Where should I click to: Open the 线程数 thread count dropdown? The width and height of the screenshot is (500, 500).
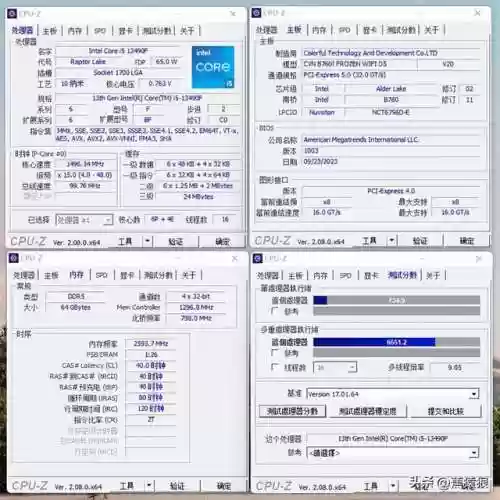pyautogui.click(x=335, y=367)
